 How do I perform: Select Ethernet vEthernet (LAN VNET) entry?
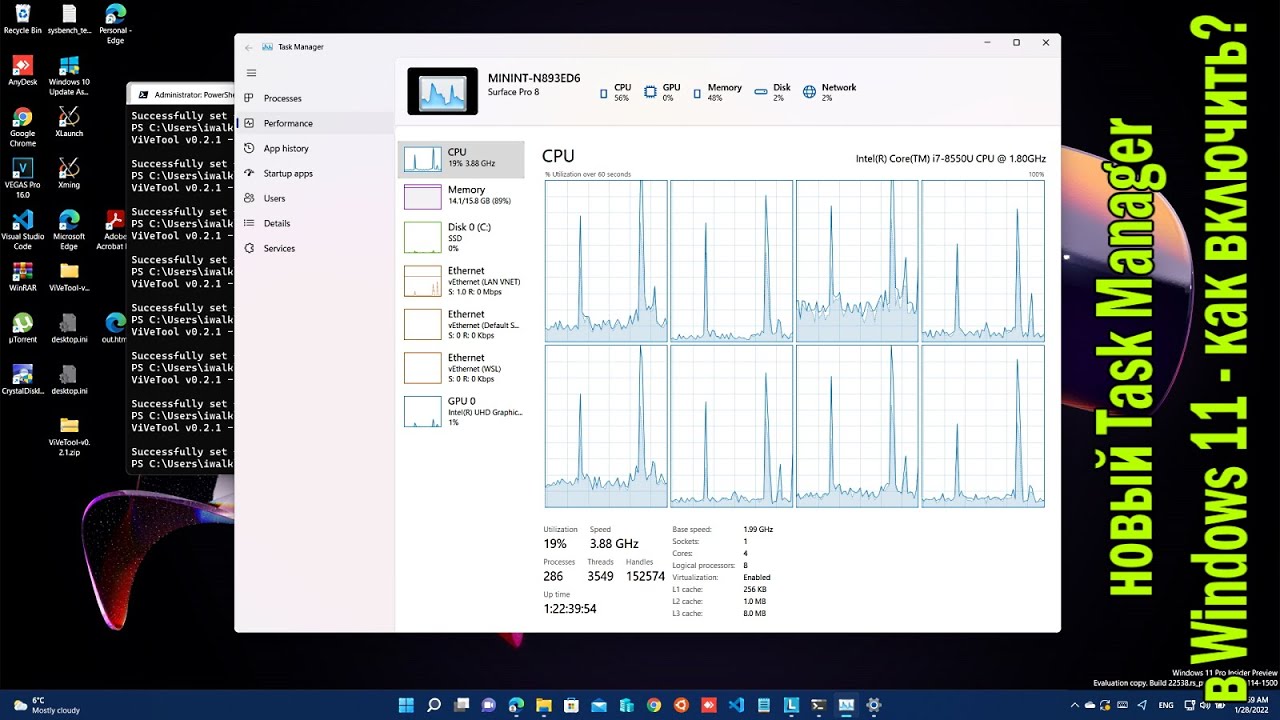(x=461, y=281)
